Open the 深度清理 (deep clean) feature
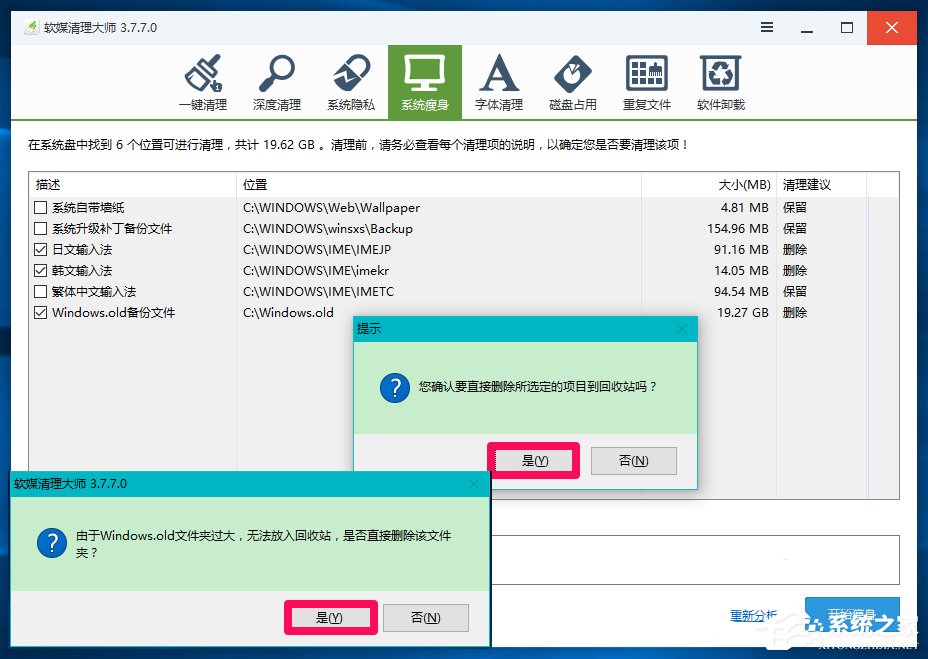 pos(276,80)
